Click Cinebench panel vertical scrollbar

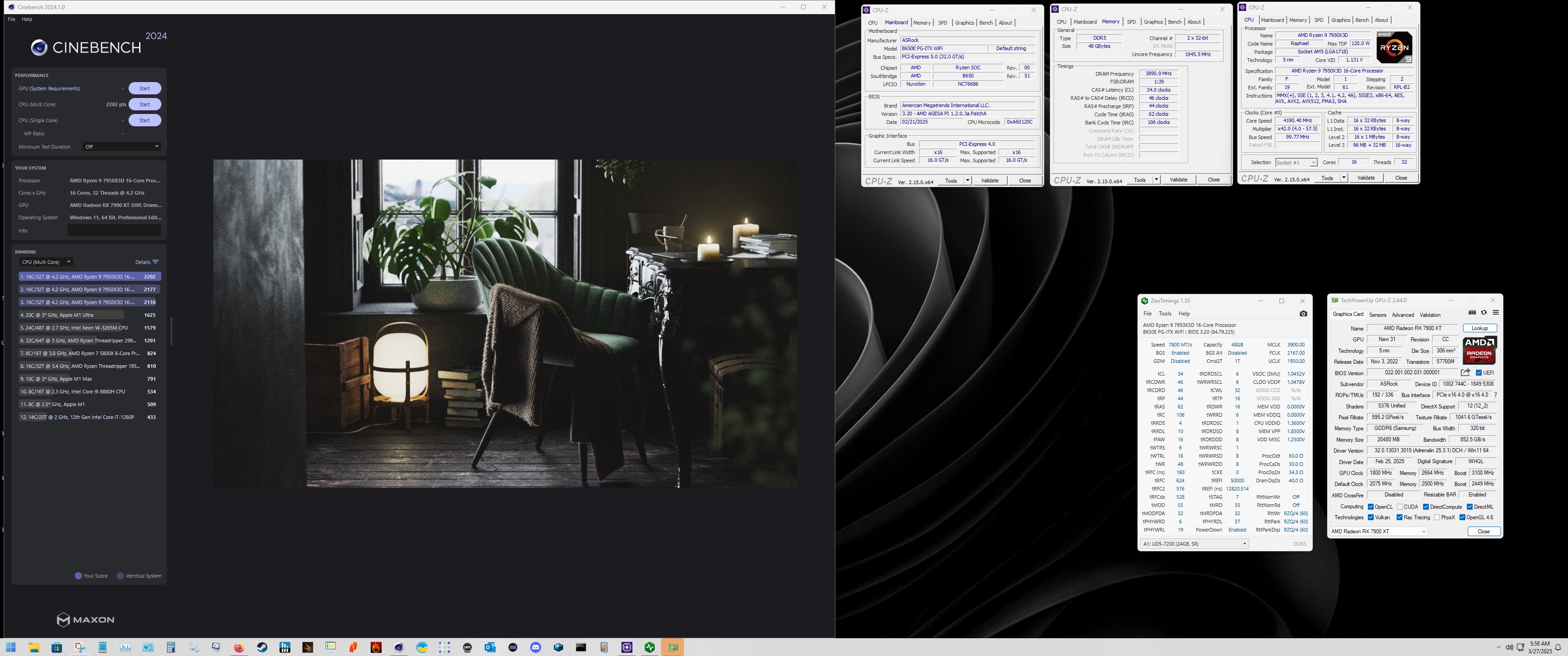(171, 332)
